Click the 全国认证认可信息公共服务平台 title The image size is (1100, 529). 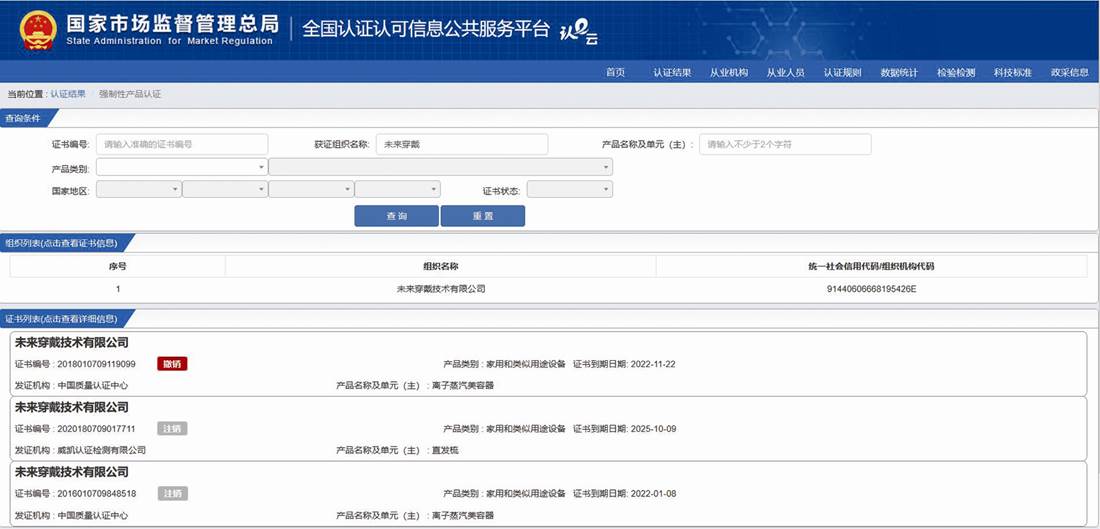[425, 29]
